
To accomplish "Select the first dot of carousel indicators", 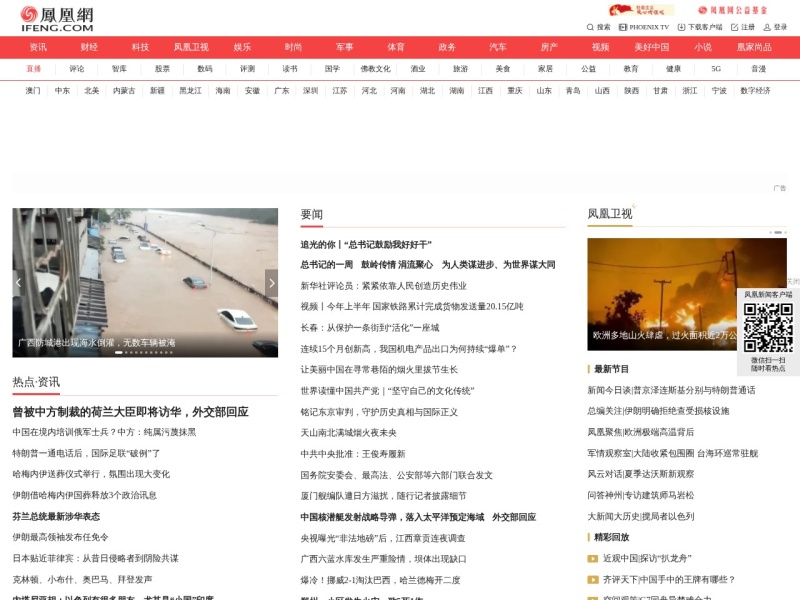I will pos(118,353).
